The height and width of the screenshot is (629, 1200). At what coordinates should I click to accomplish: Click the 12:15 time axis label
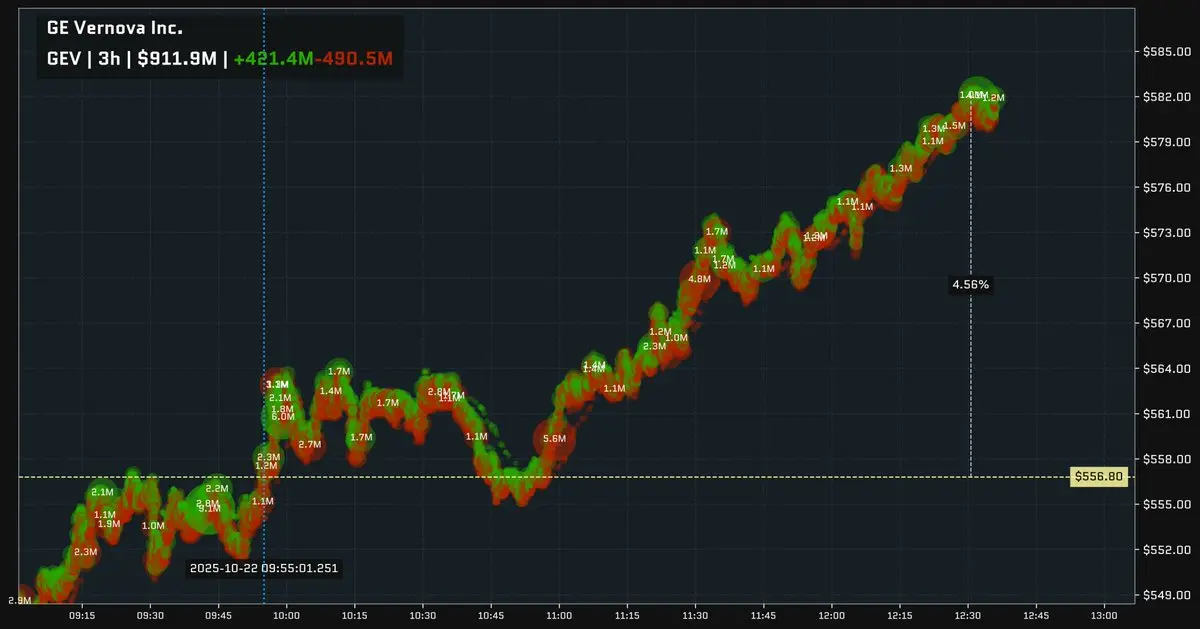pyautogui.click(x=899, y=617)
